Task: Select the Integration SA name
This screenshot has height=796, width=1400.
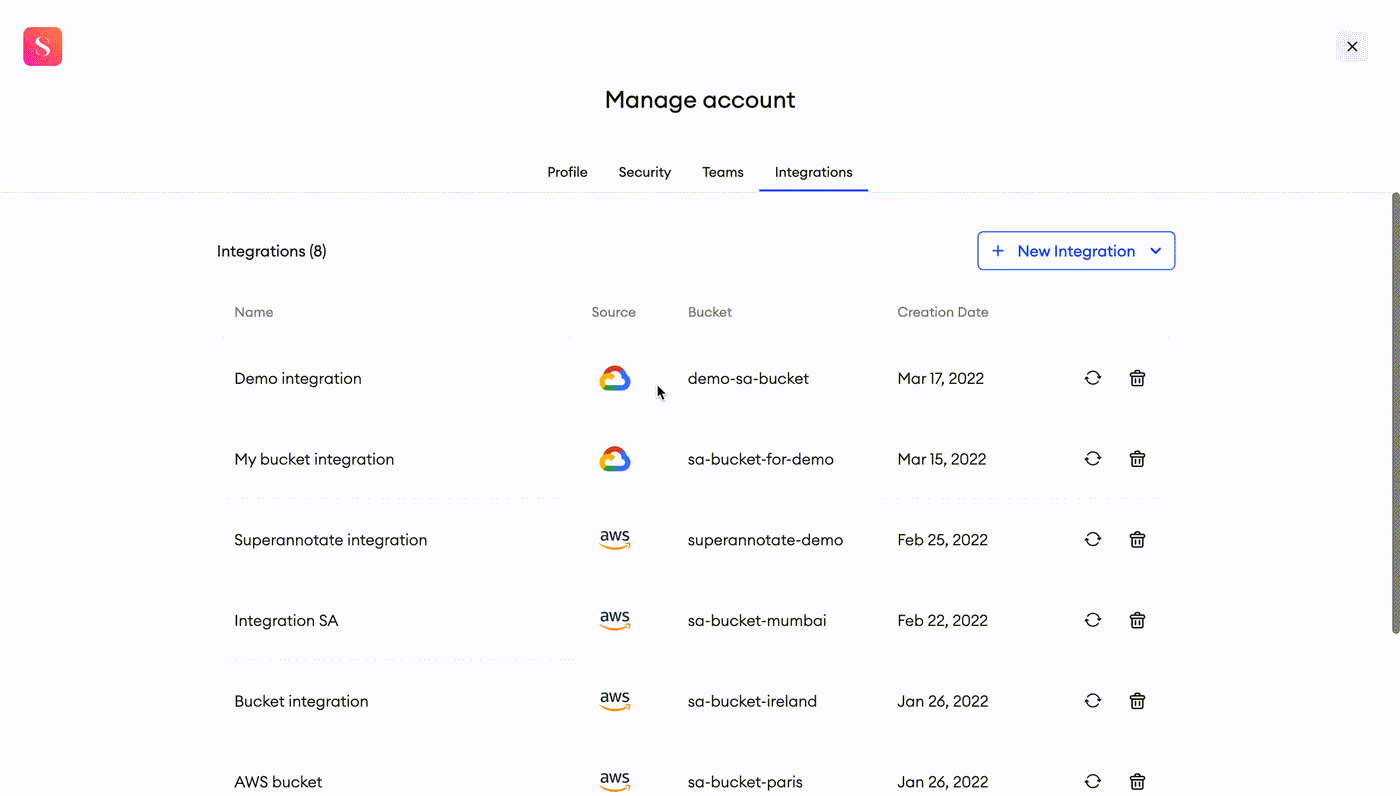Action: (286, 621)
